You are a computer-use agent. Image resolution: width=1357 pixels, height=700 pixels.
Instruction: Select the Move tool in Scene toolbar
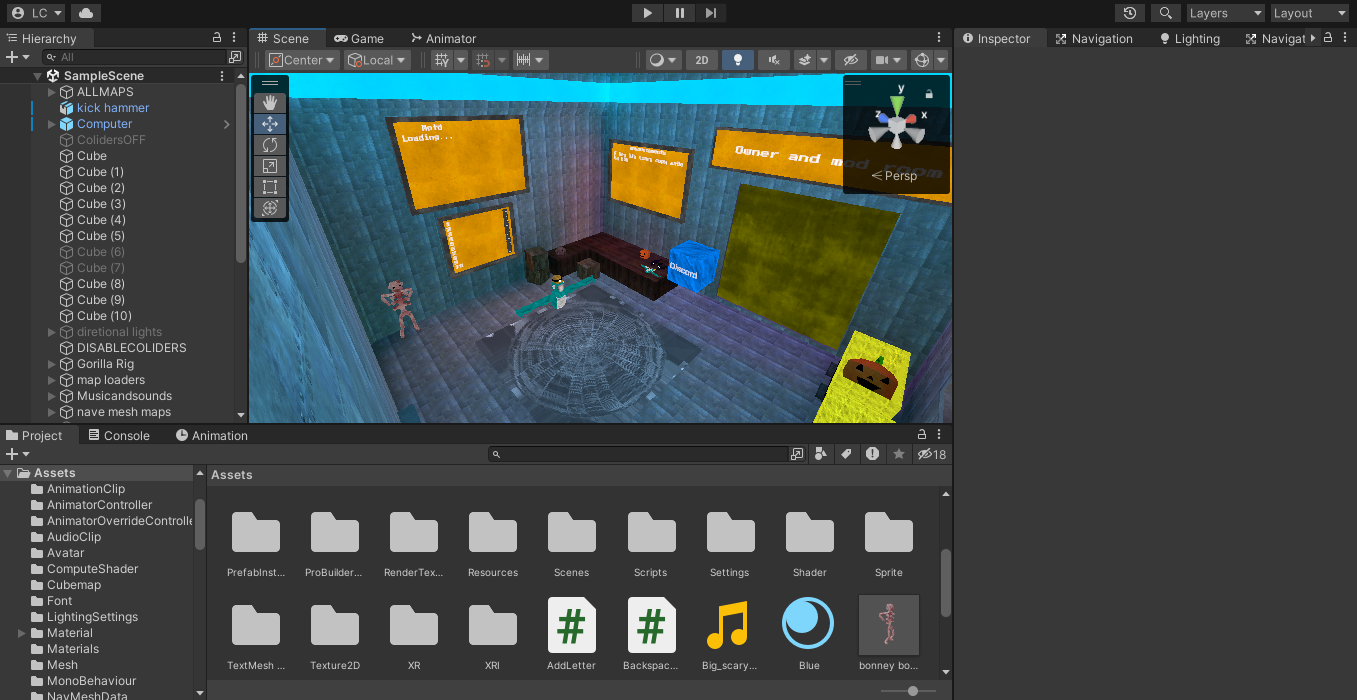coord(269,124)
